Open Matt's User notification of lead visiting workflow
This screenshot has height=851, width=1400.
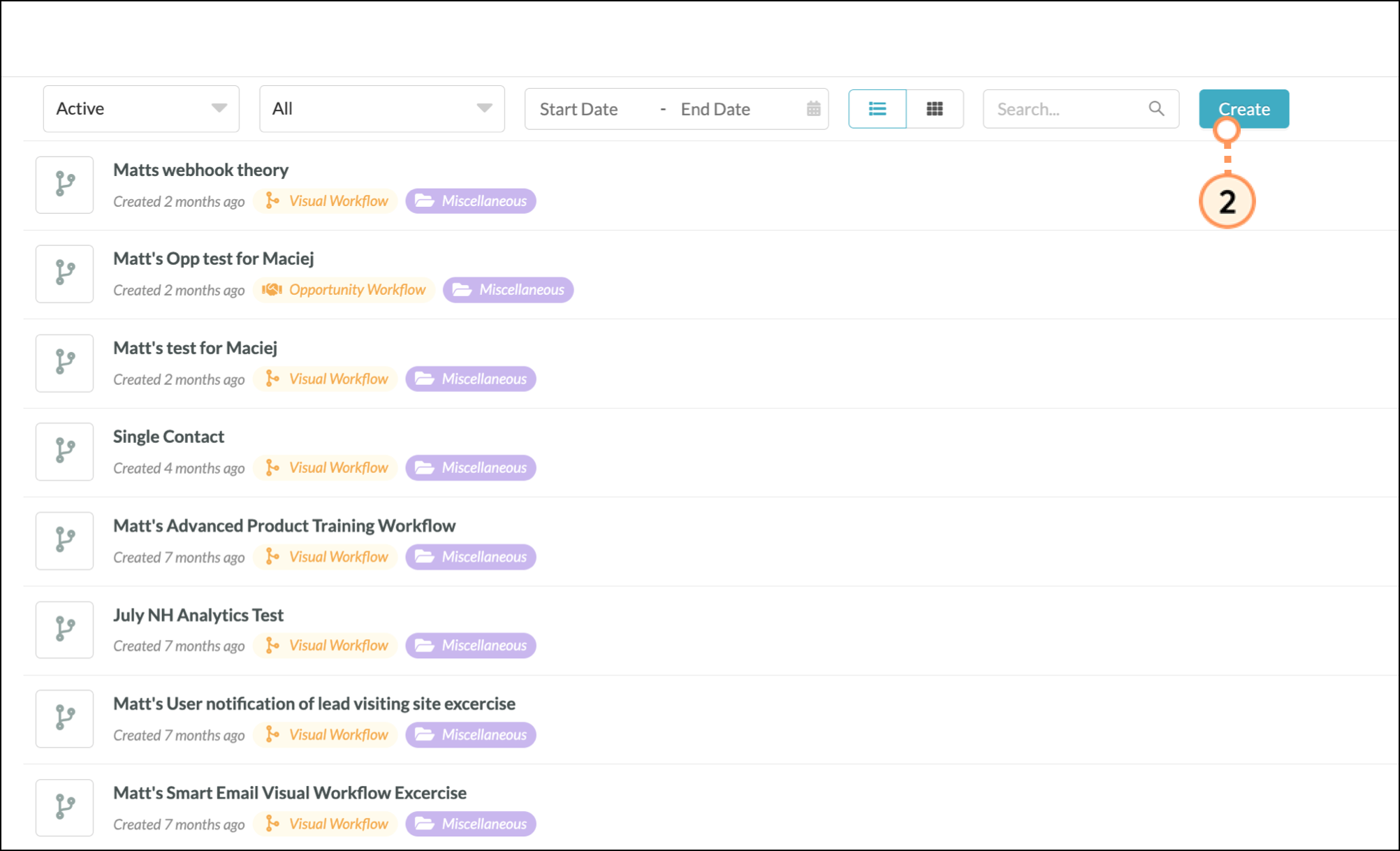coord(314,704)
